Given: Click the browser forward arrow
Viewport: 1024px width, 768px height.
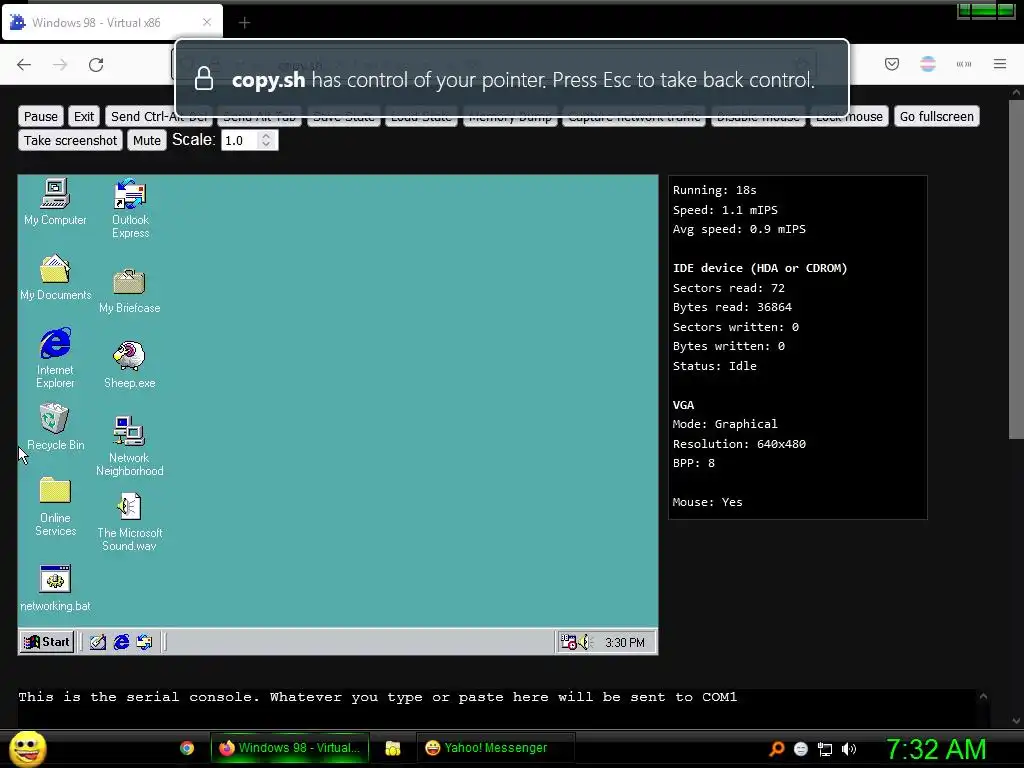Looking at the screenshot, I should tap(60, 64).
